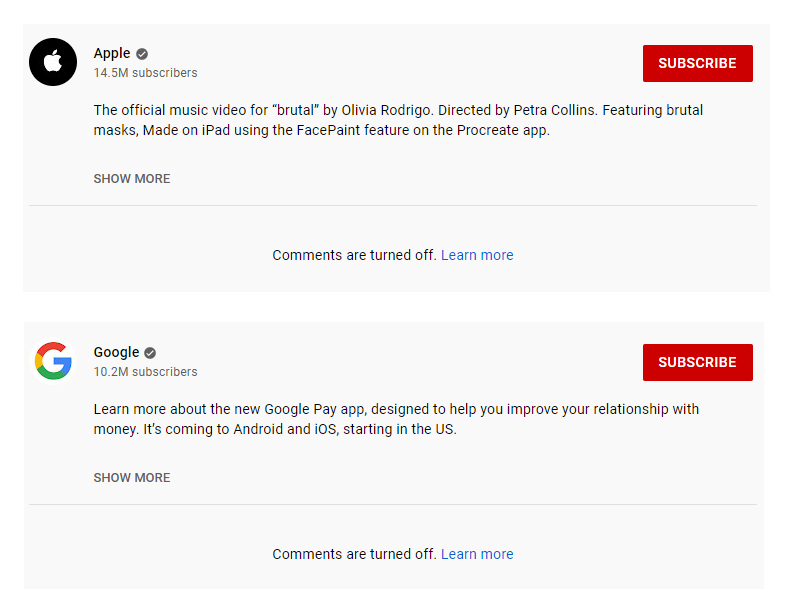Click description line mentioning Procreate app

321,130
